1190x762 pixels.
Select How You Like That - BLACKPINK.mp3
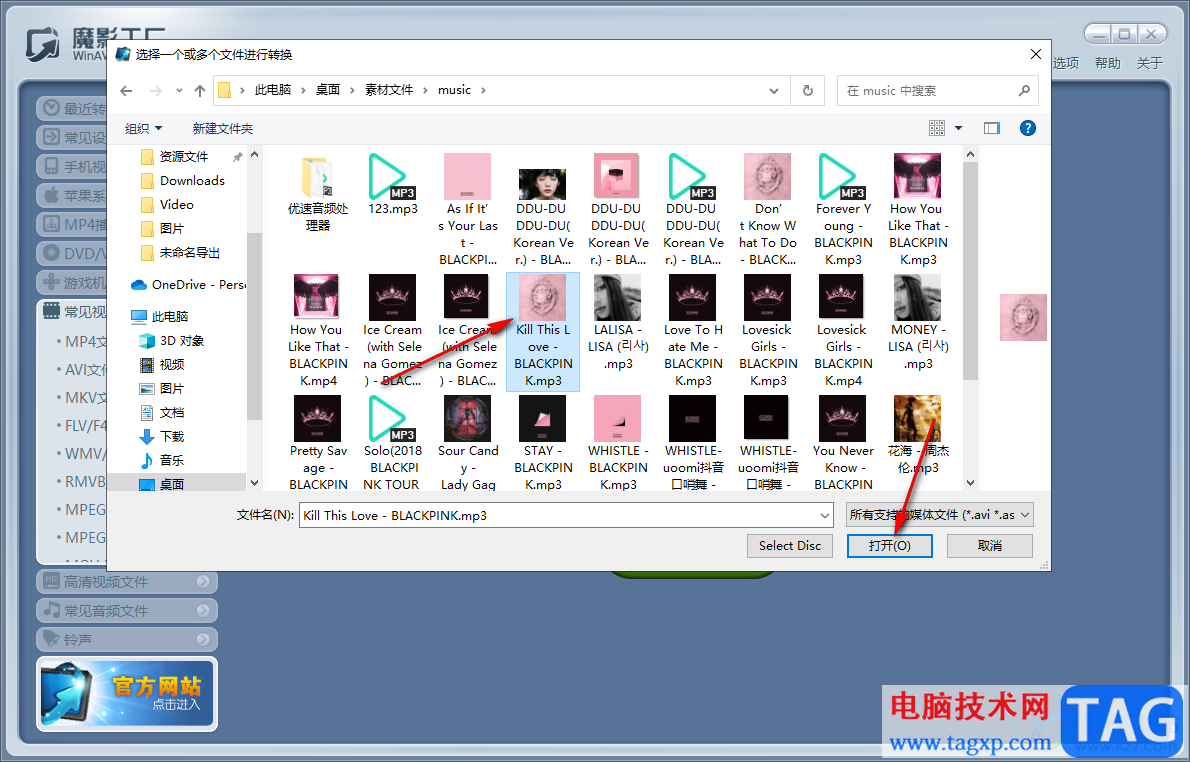coord(918,209)
